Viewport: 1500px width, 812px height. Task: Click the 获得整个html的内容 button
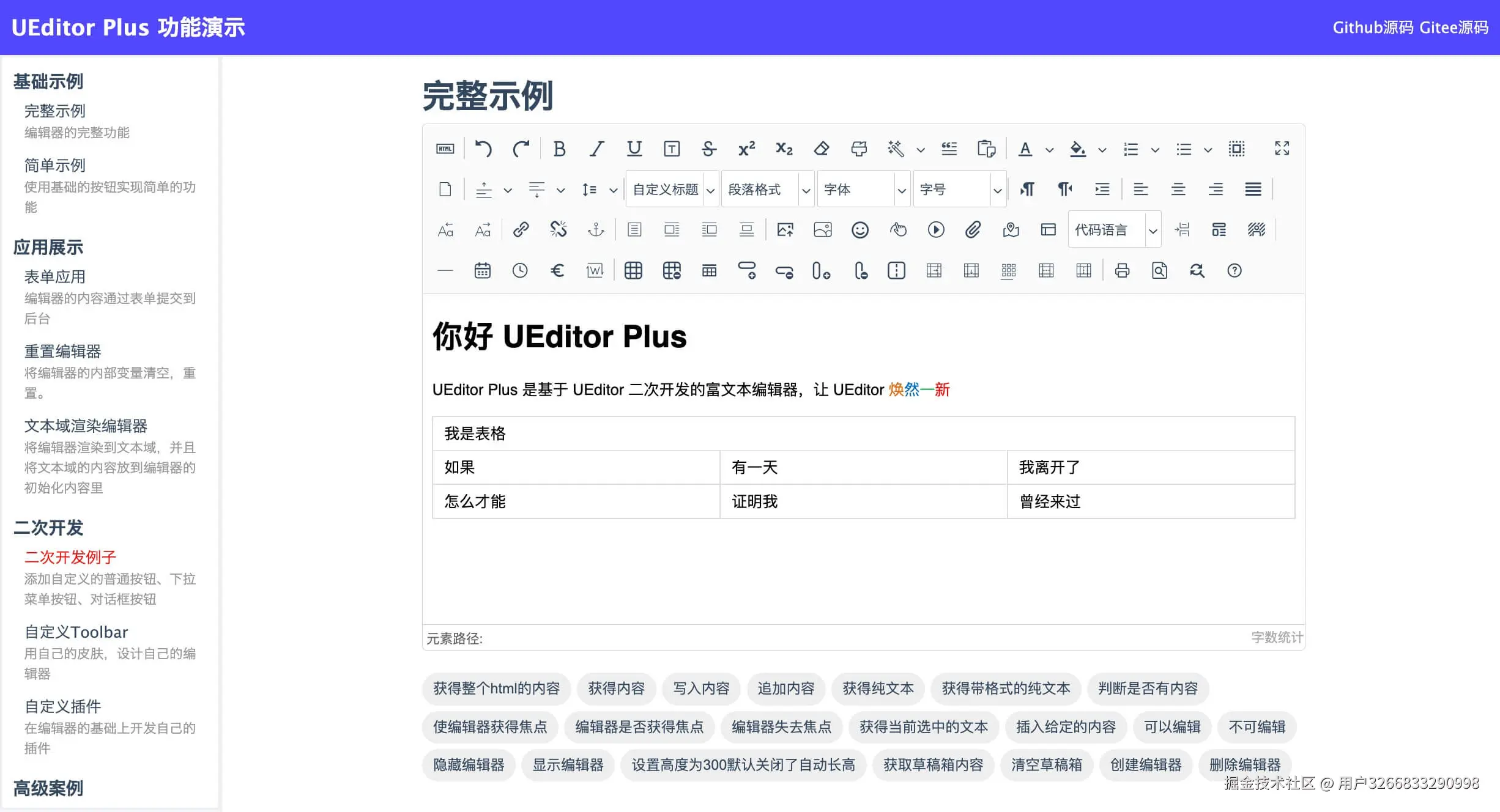pyautogui.click(x=496, y=688)
